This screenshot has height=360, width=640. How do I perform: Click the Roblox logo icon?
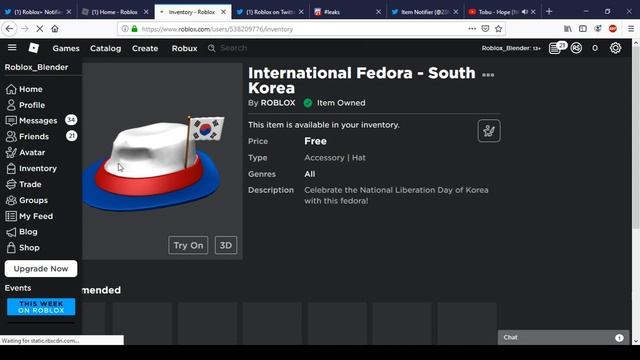pos(33,48)
